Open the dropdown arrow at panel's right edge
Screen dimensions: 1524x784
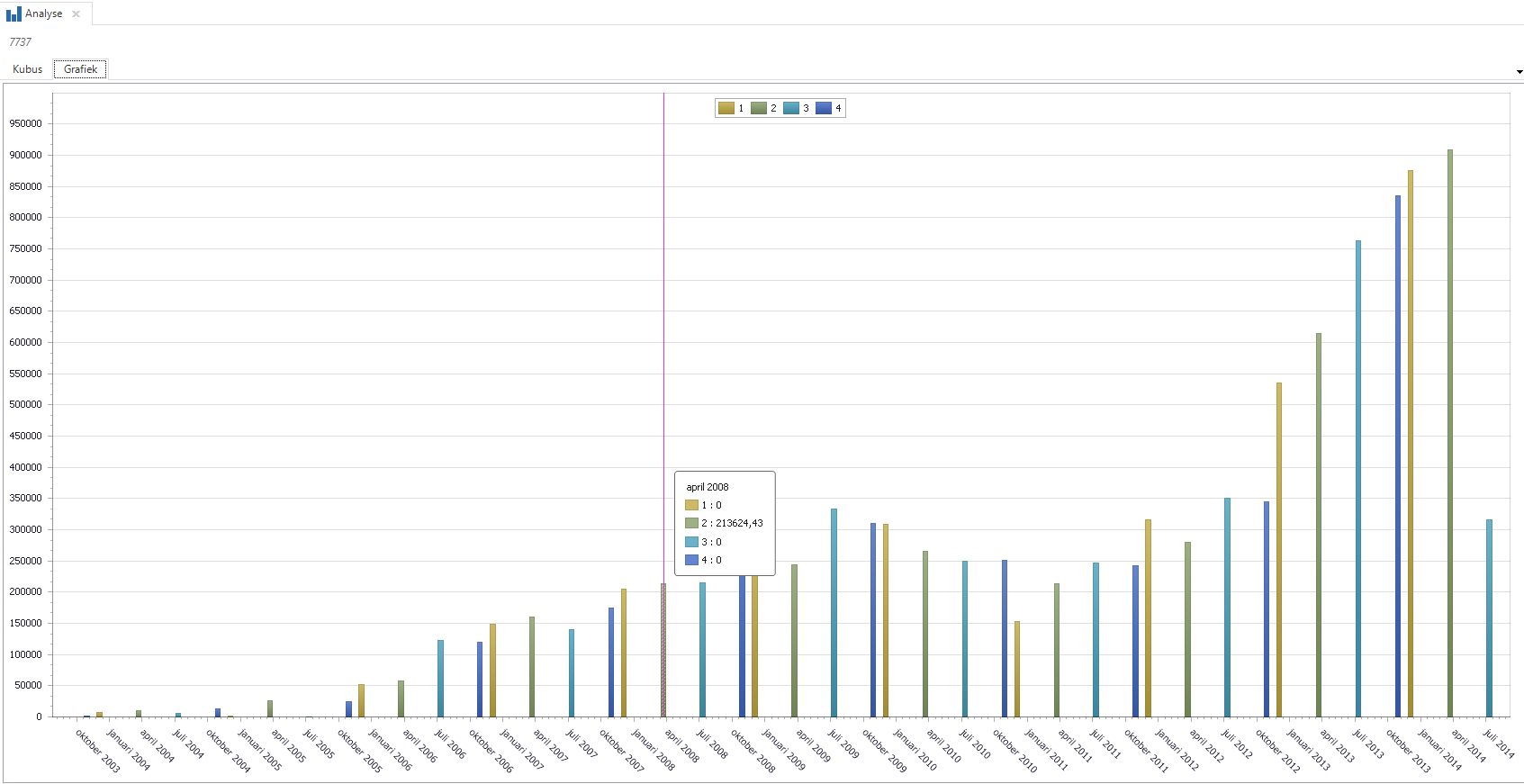[1519, 71]
